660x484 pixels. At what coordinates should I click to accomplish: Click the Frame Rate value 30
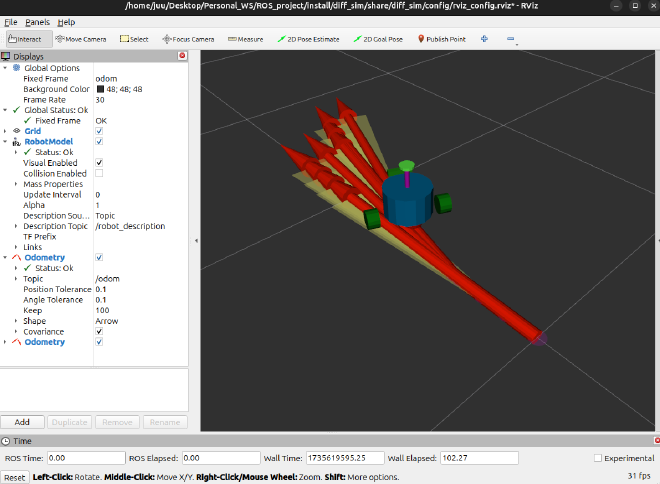click(100, 100)
